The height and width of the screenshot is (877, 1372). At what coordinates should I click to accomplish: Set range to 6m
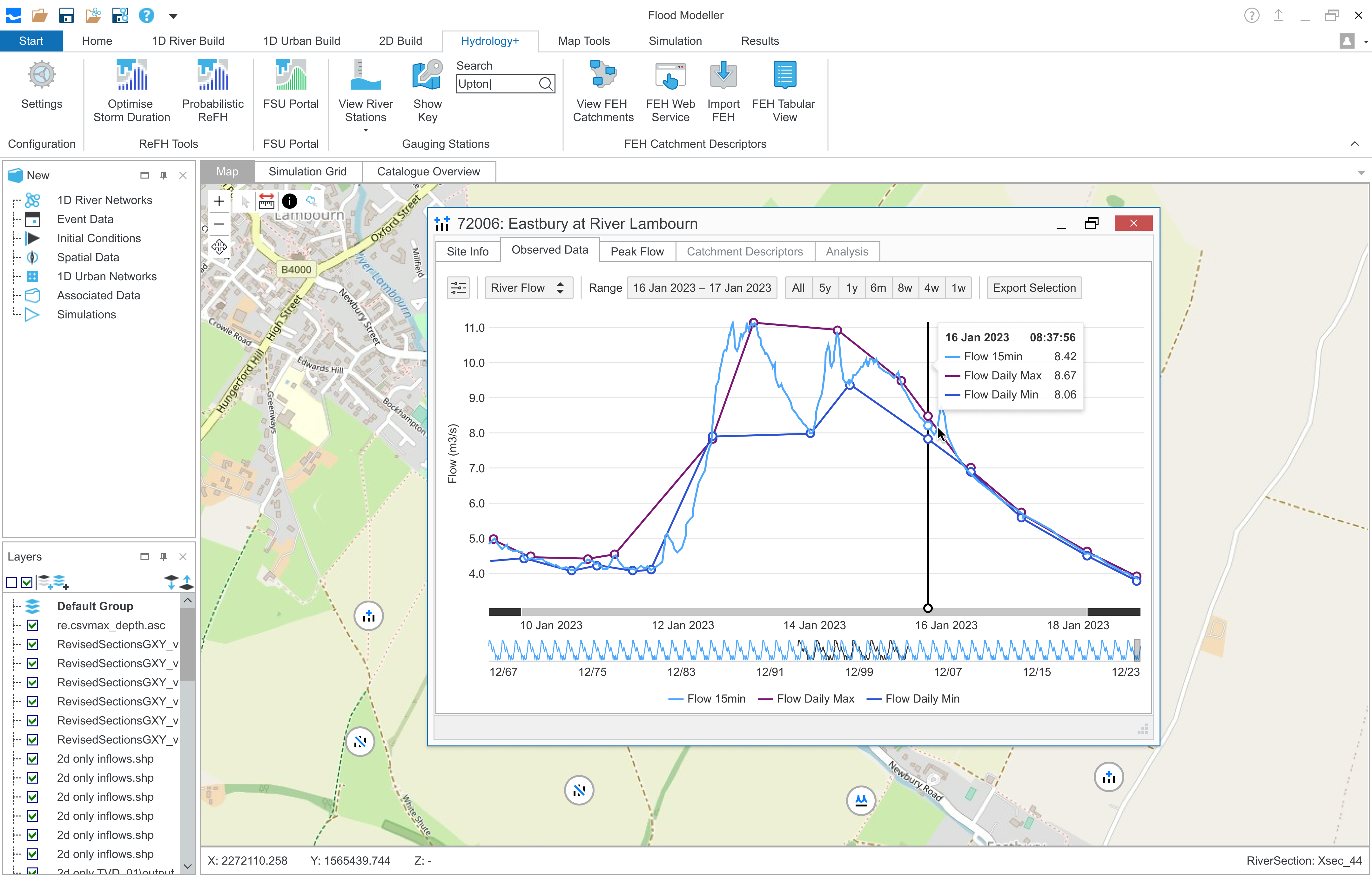(878, 288)
